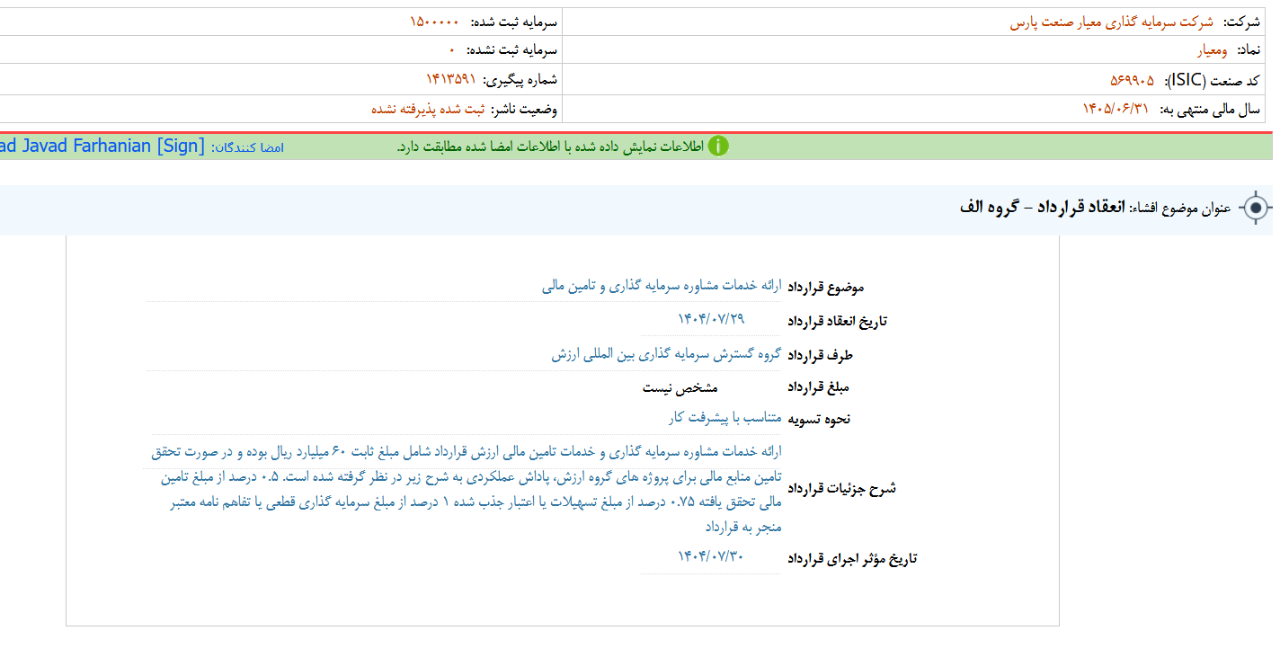Click the counterparty گروه گسترش سرمایه گذاری بین المللی ارزش
1280x666 pixels.
[x=666, y=354]
